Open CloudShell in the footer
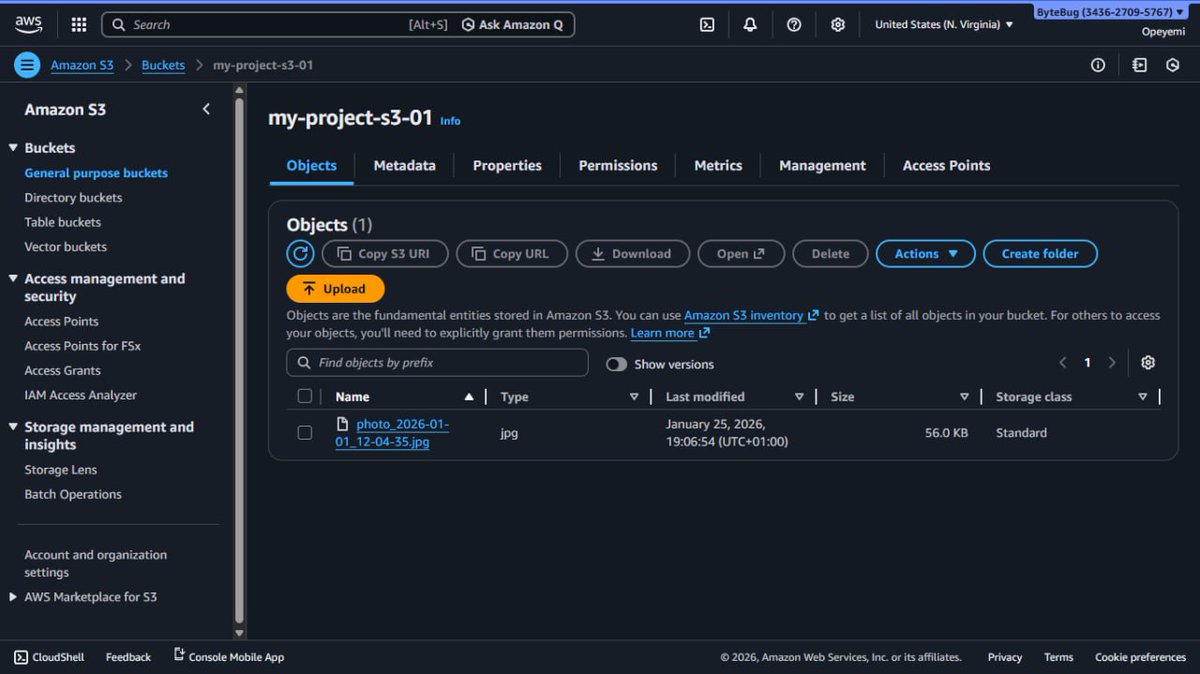The height and width of the screenshot is (674, 1200). point(49,657)
